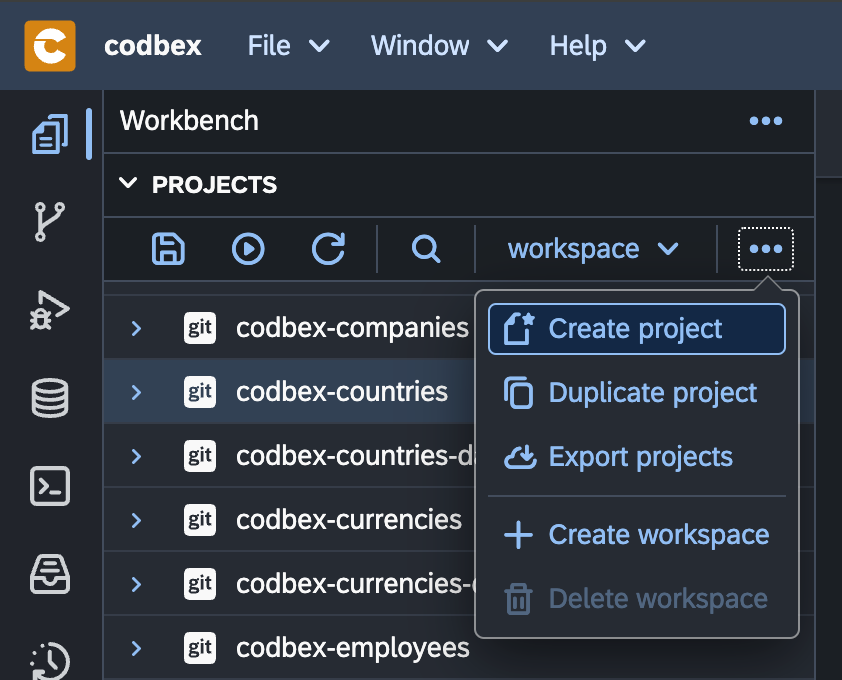The height and width of the screenshot is (680, 842).
Task: Open the Terminal sidebar icon
Action: (x=50, y=486)
